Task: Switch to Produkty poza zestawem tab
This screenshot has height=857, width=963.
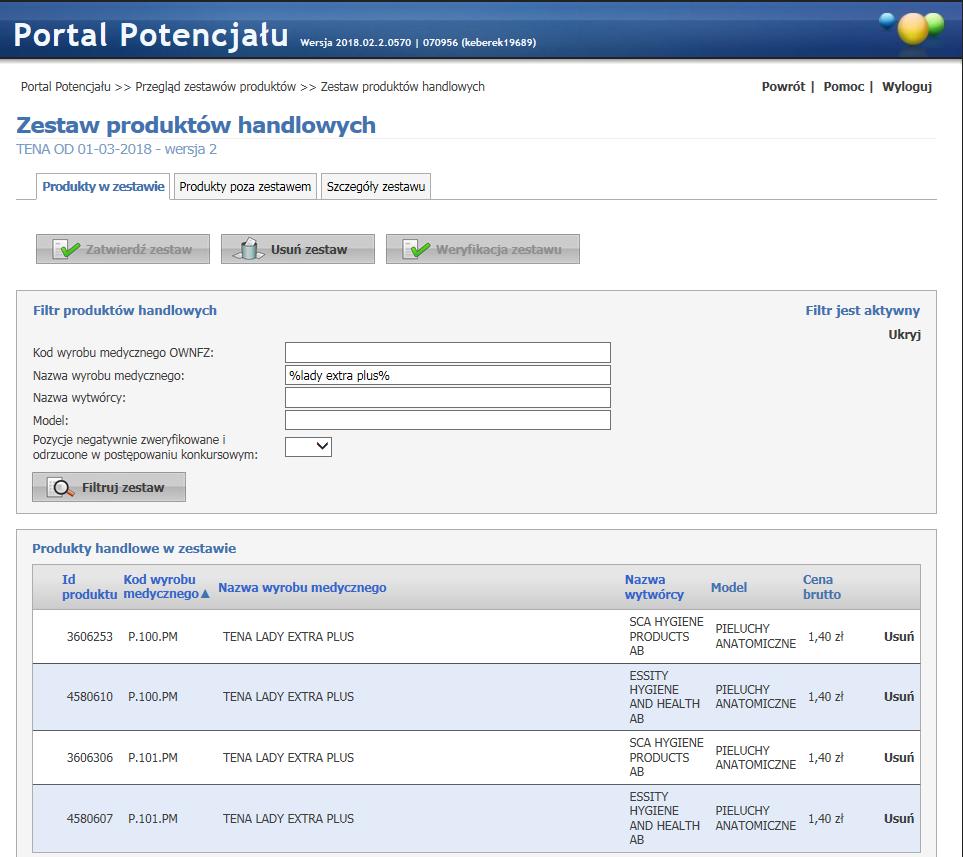Action: [245, 187]
